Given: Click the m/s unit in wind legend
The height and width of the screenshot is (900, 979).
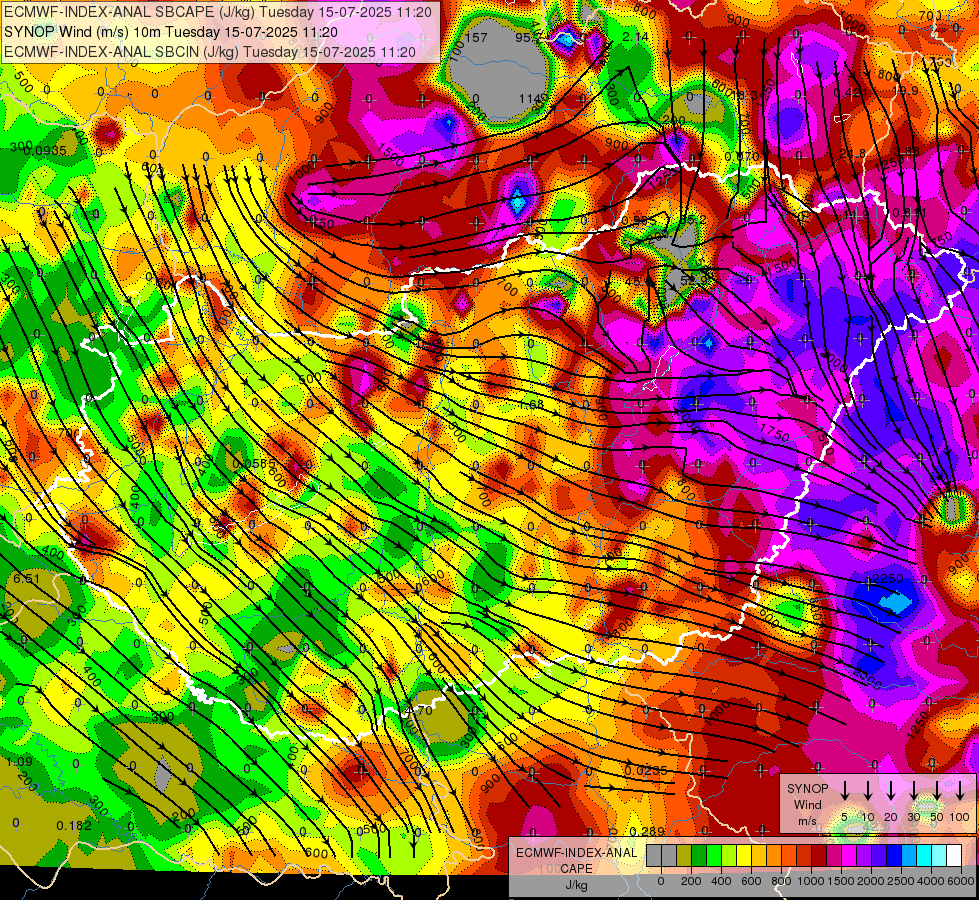Looking at the screenshot, I should pyautogui.click(x=807, y=821).
